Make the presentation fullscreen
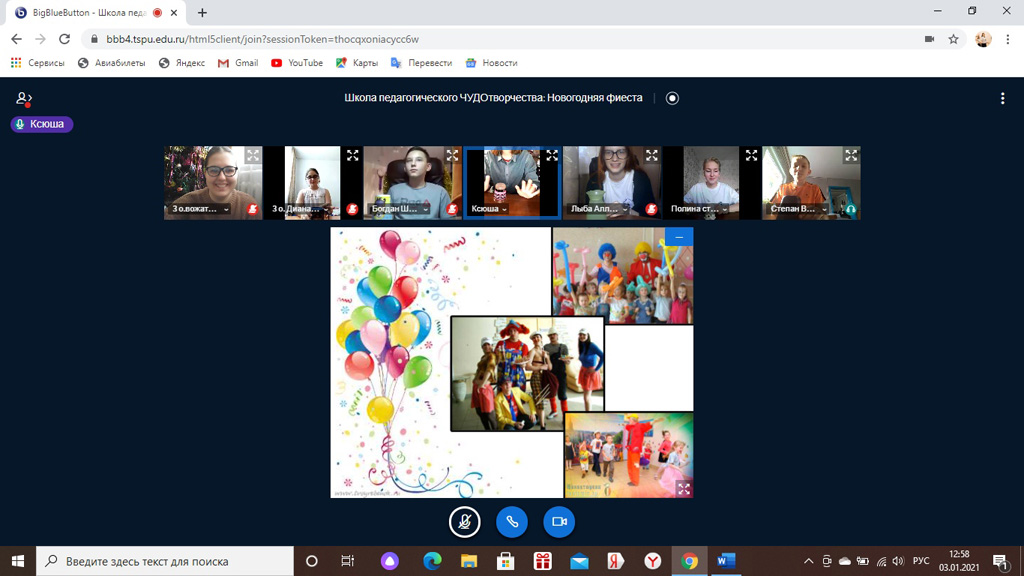The image size is (1024, 576). coord(684,489)
